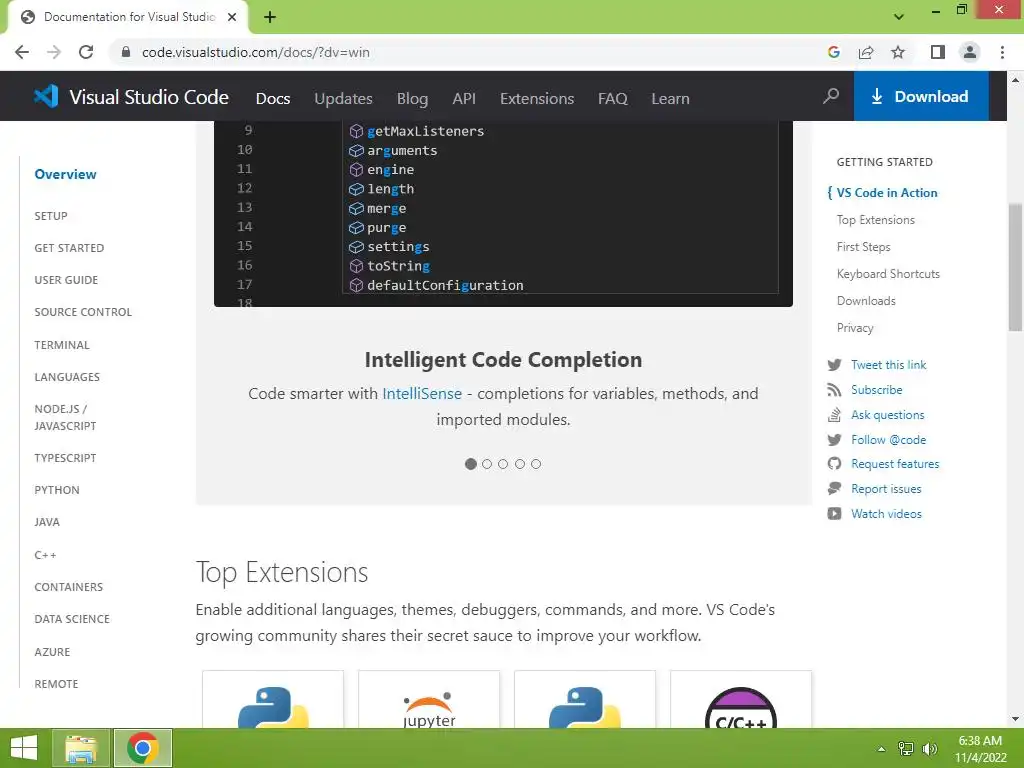Open the Docs nav item
Viewport: 1024px width, 768px height.
[272, 99]
